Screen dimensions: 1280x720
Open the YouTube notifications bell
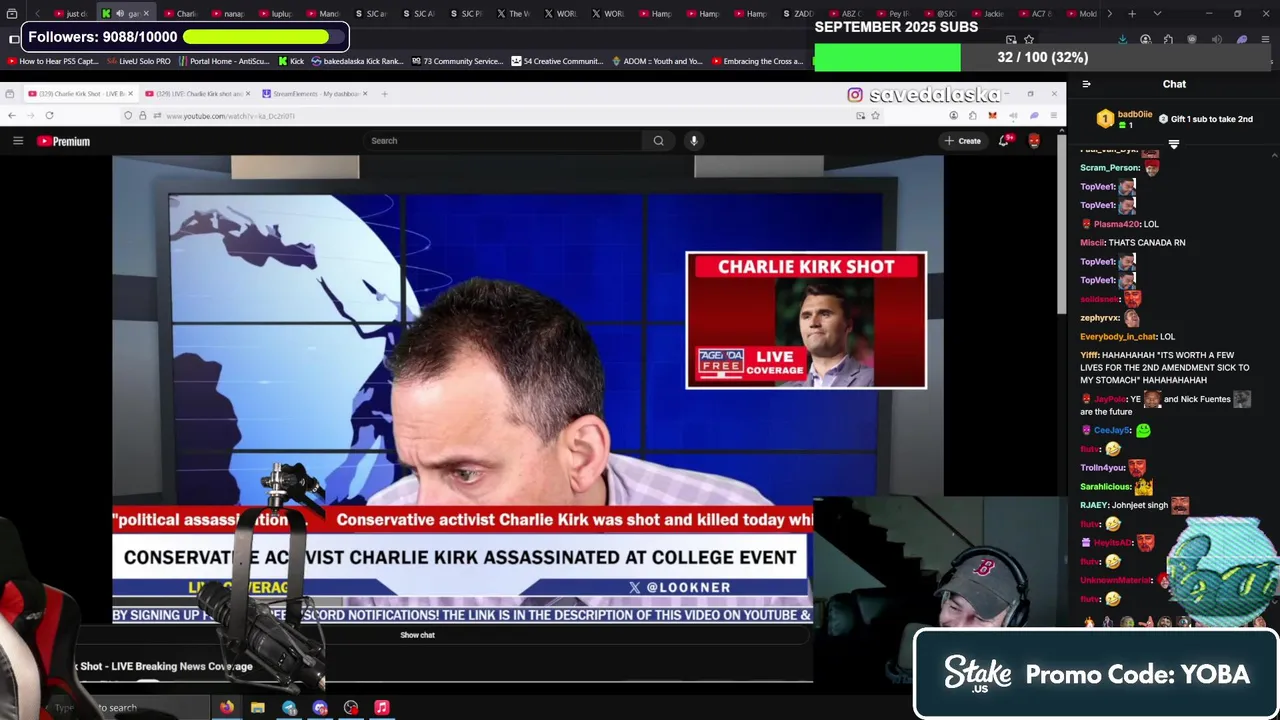pyautogui.click(x=1004, y=141)
